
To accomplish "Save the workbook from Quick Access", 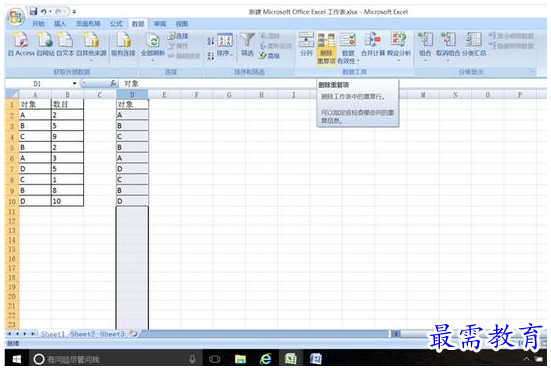I will pyautogui.click(x=33, y=12).
